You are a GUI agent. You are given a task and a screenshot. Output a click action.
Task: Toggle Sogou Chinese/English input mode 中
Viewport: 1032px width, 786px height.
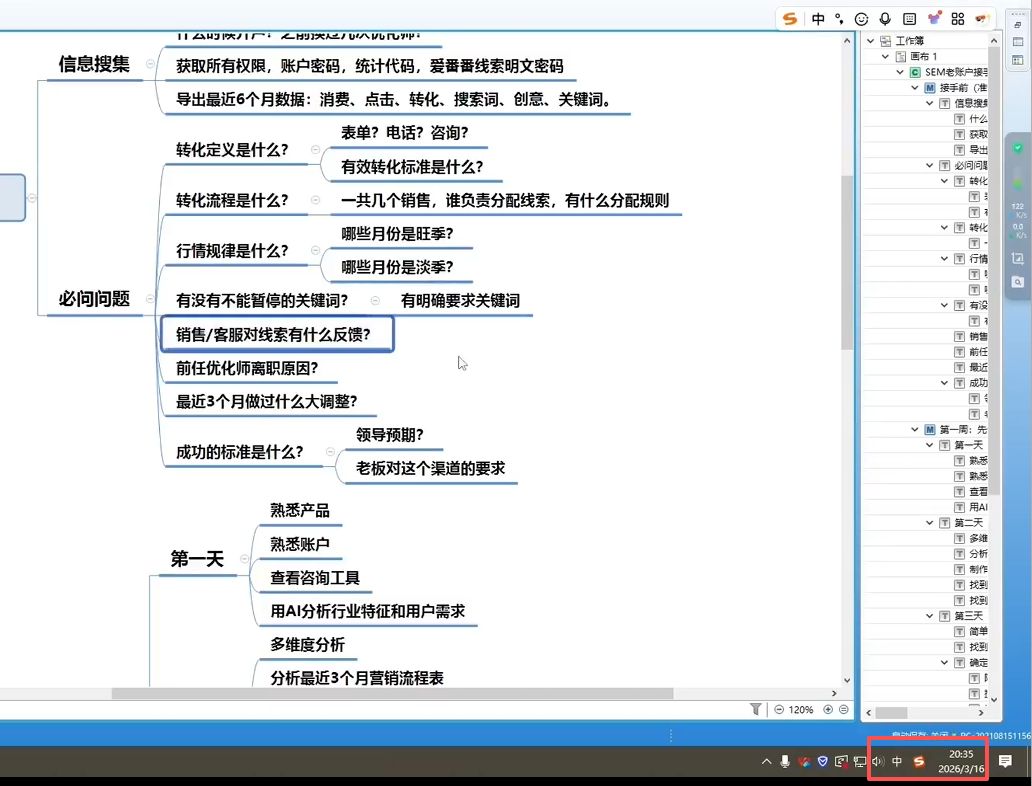(x=818, y=19)
